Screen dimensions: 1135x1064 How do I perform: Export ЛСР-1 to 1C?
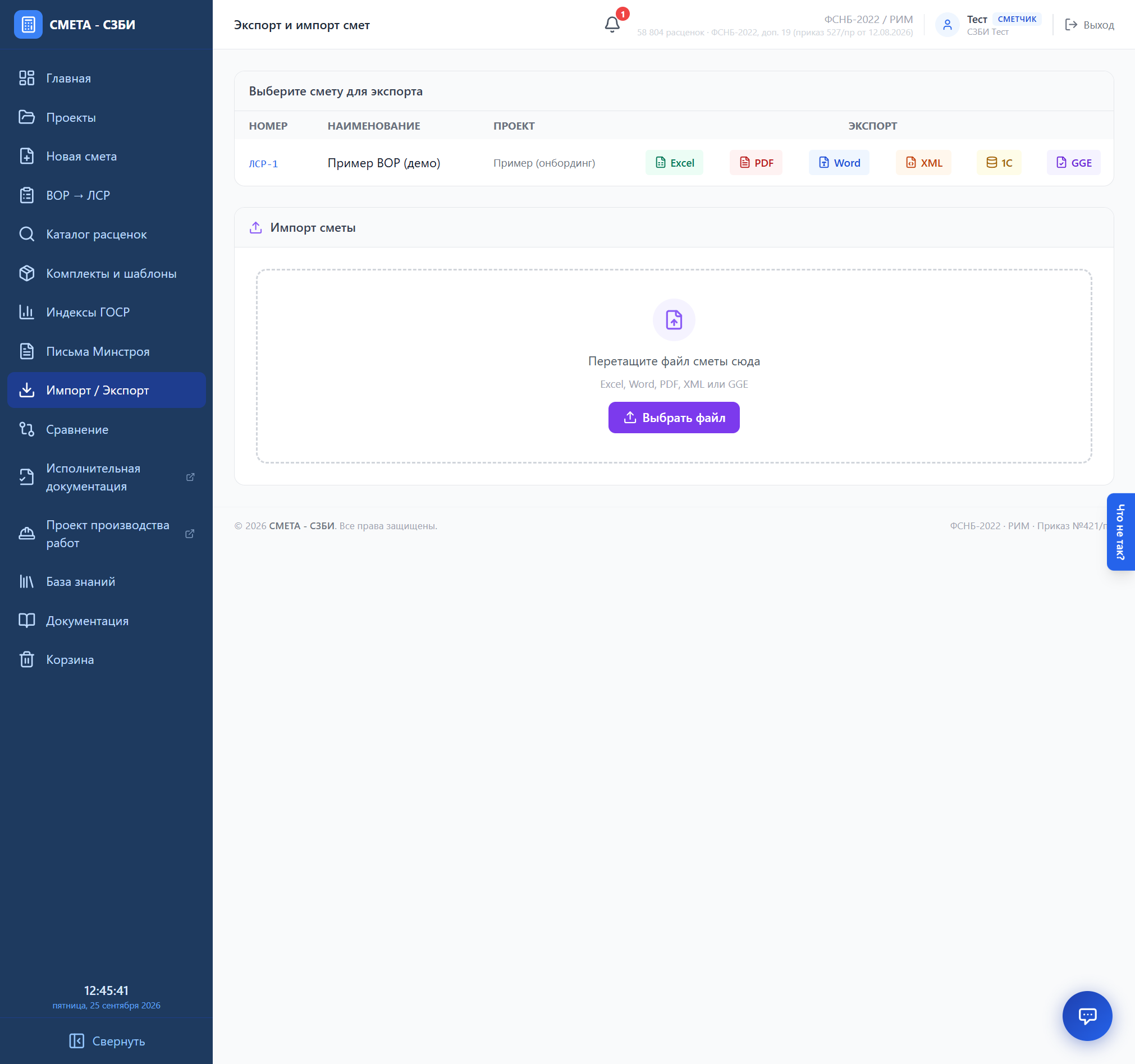999,163
